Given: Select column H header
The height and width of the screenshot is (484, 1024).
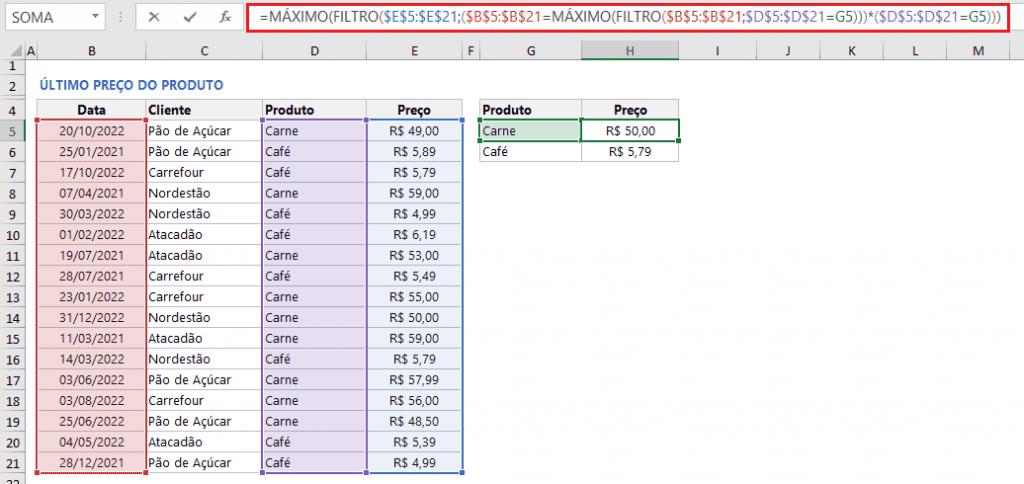Looking at the screenshot, I should click(629, 51).
